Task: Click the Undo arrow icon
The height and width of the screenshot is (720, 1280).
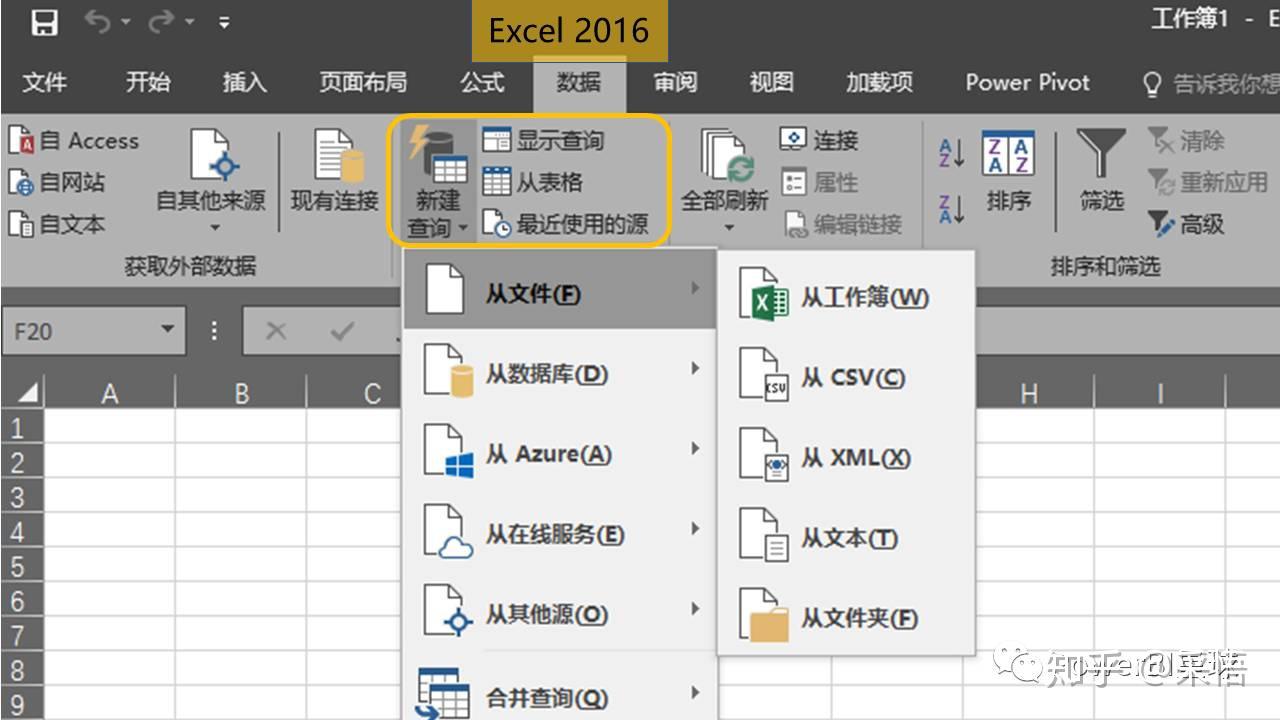Action: coord(98,23)
